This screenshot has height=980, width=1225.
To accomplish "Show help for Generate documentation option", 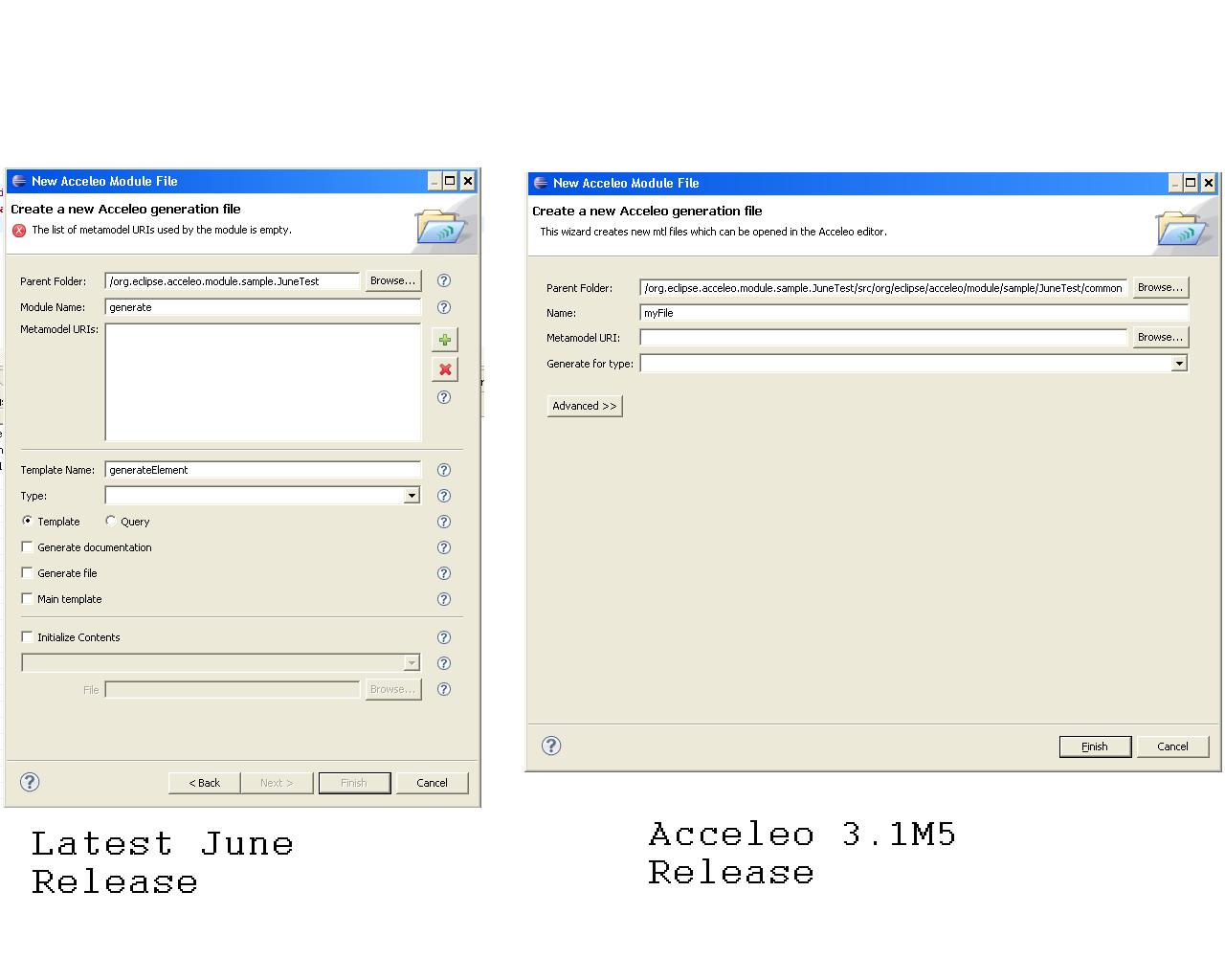I will (444, 547).
